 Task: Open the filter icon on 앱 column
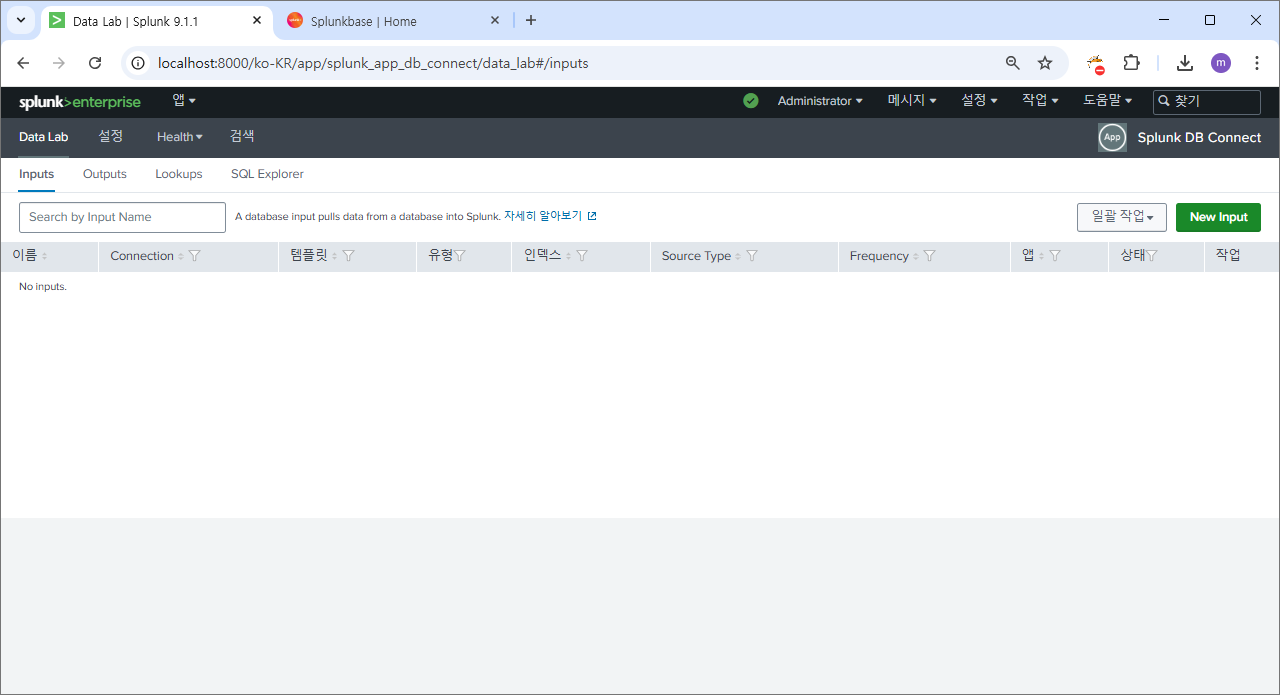[x=1055, y=256]
